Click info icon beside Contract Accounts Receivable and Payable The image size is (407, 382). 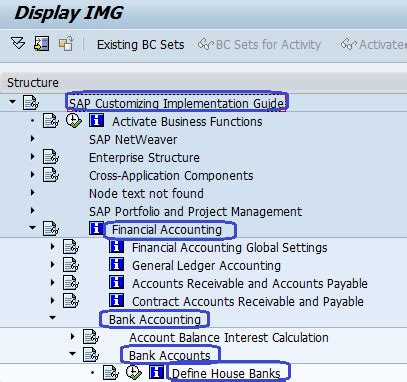(x=116, y=300)
